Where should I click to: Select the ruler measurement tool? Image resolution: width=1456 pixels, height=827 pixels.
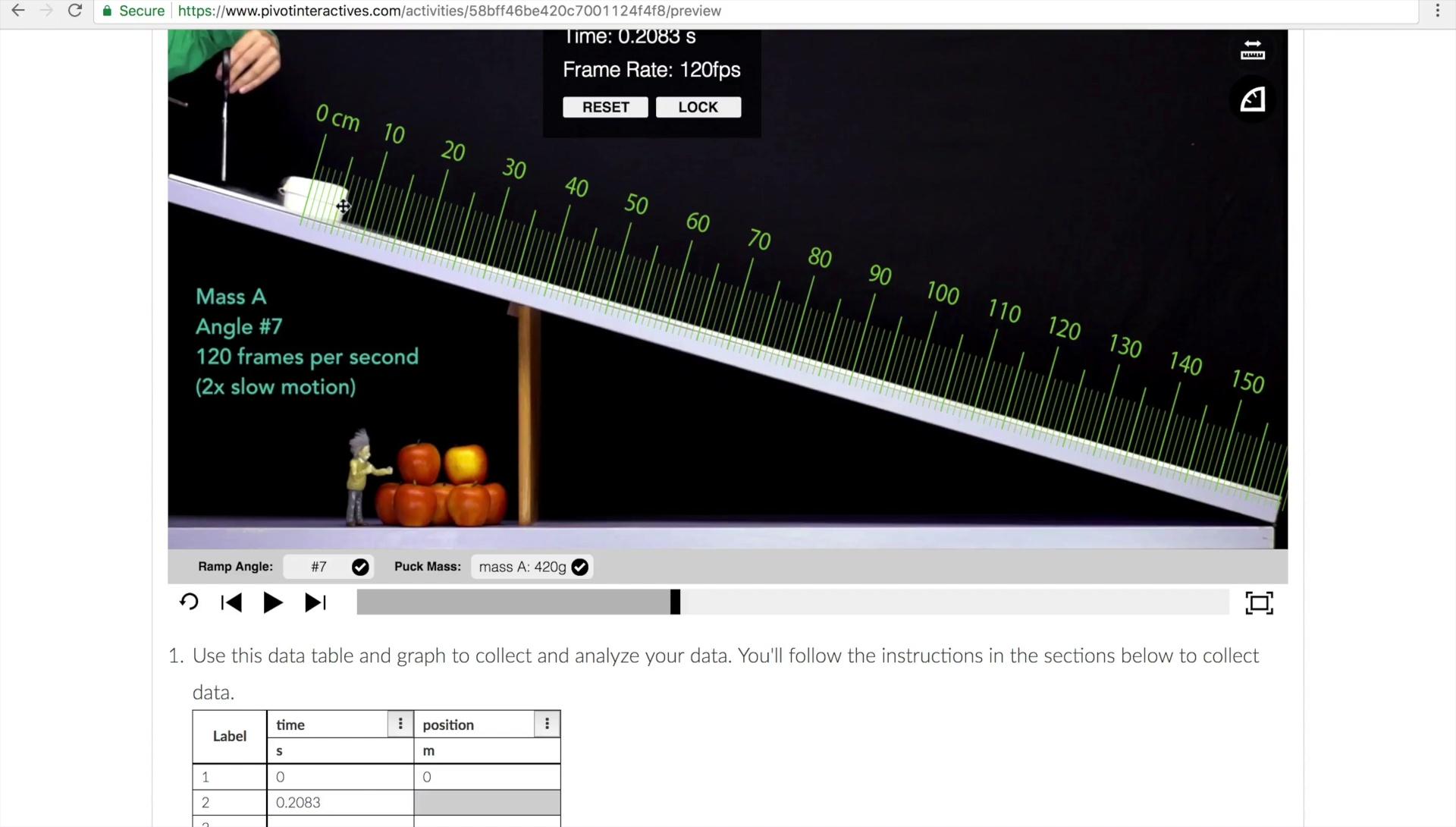click(1252, 50)
